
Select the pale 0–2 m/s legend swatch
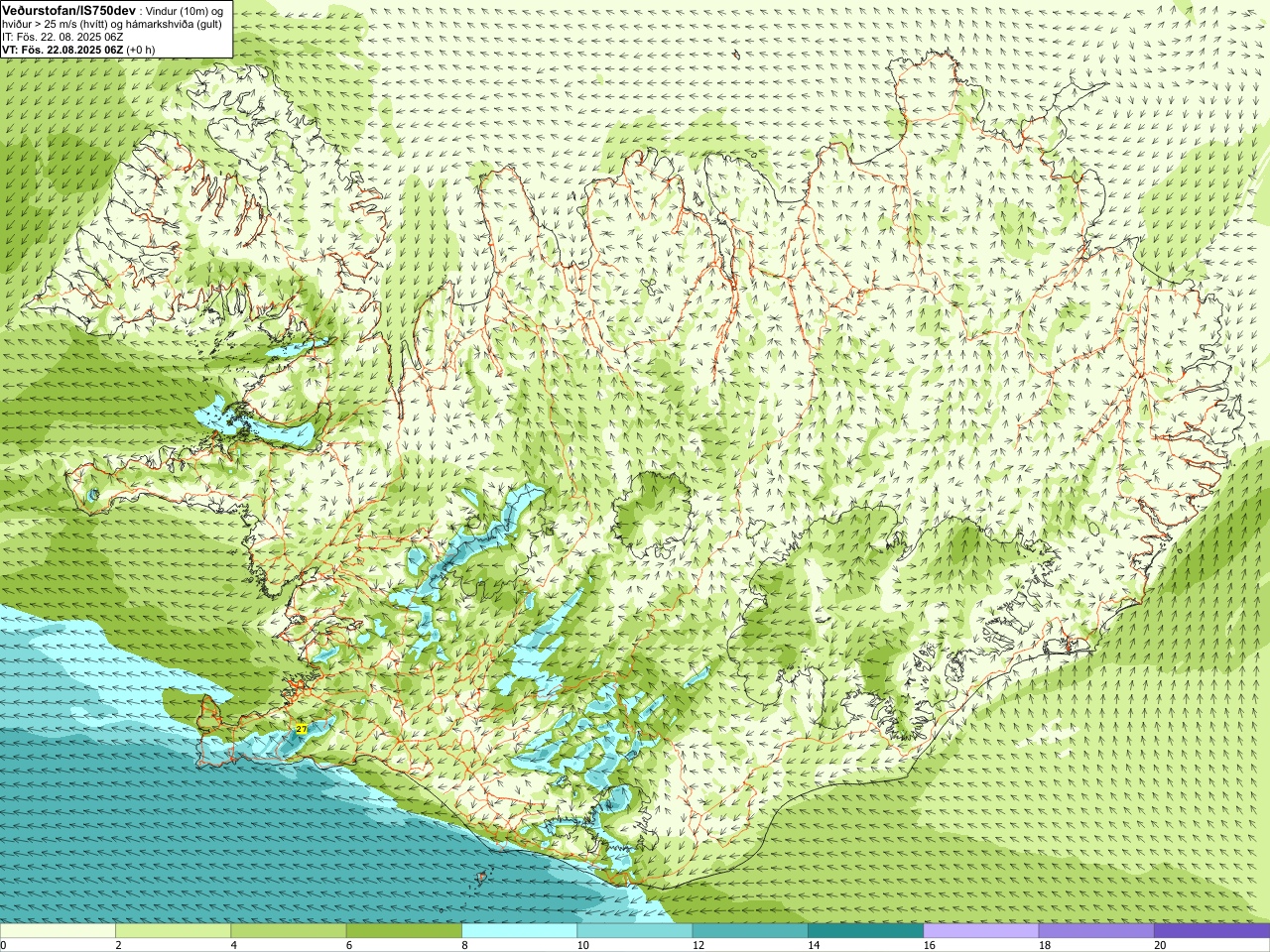tap(58, 930)
